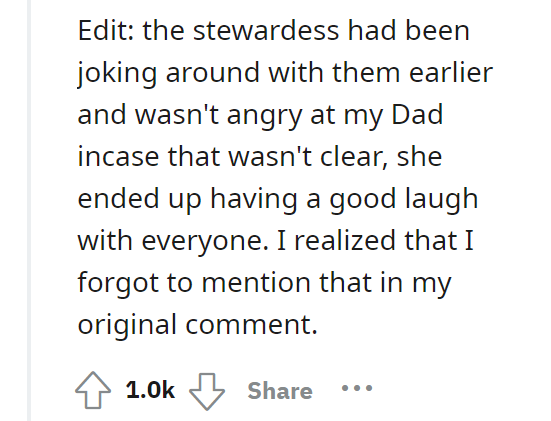
Task: Click the Share button below the comment
Action: 280,391
